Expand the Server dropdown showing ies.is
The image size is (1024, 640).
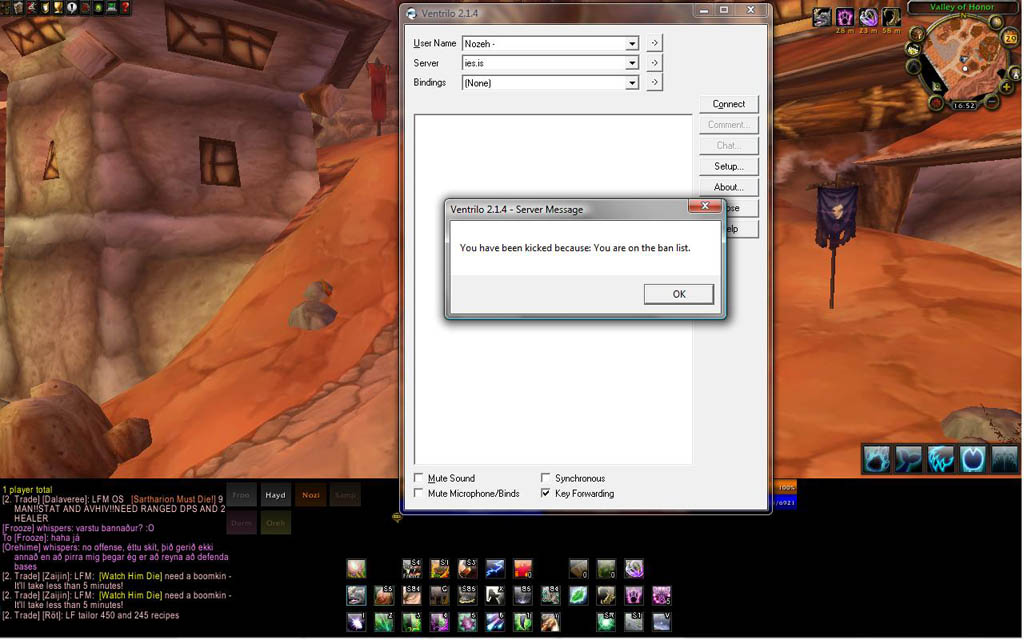click(x=632, y=63)
